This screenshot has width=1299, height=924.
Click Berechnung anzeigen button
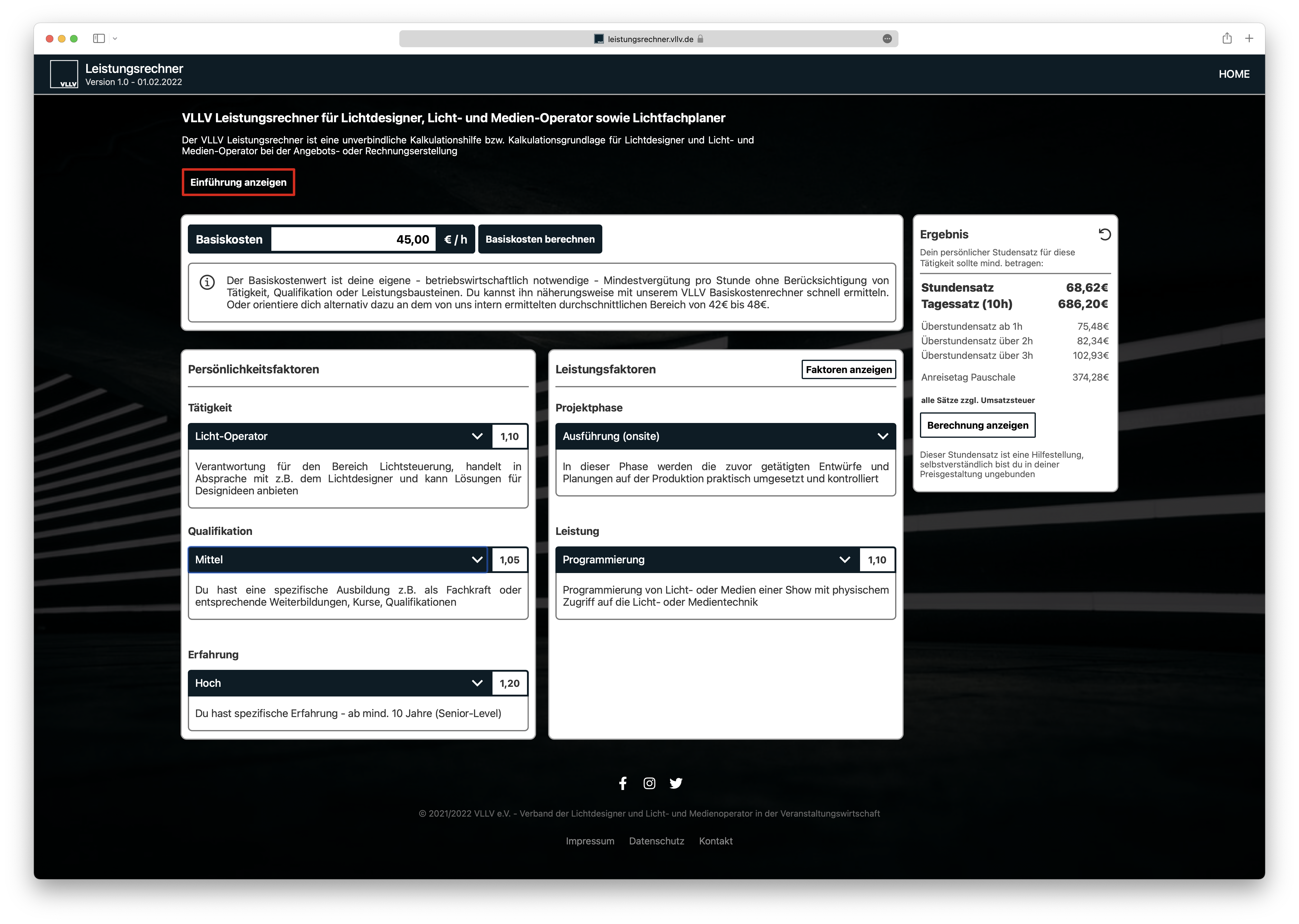978,426
